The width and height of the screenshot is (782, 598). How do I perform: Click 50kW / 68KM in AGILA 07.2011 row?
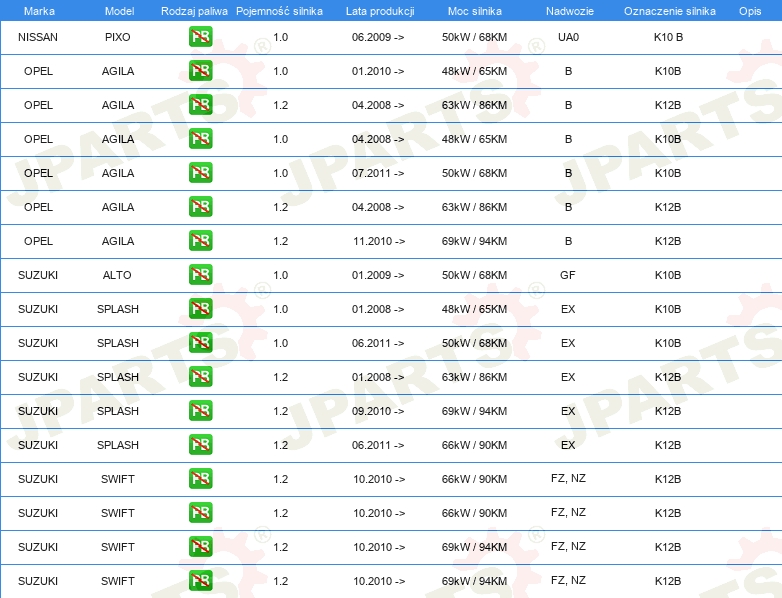point(474,173)
